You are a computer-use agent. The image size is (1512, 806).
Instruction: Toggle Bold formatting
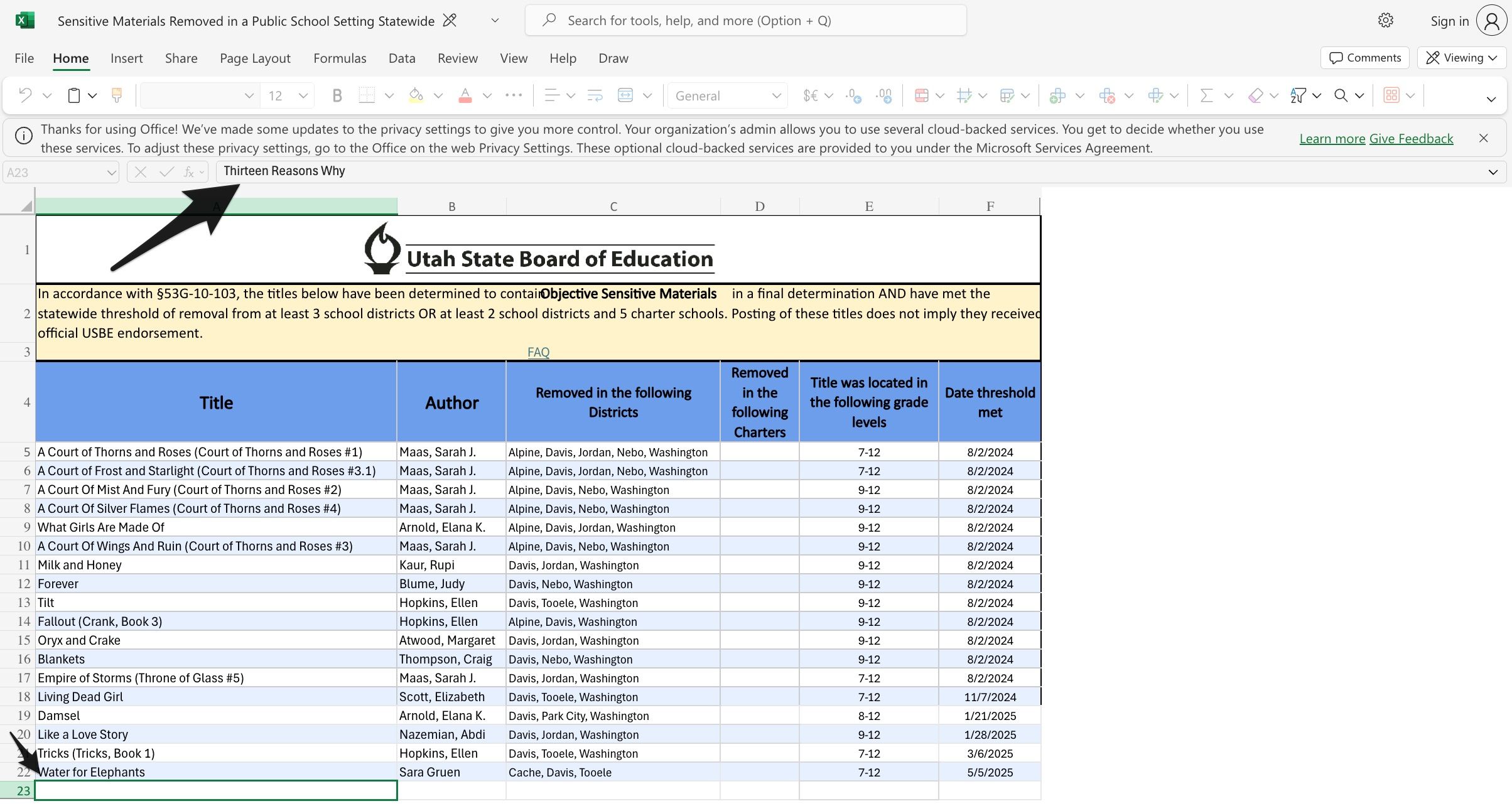click(337, 95)
